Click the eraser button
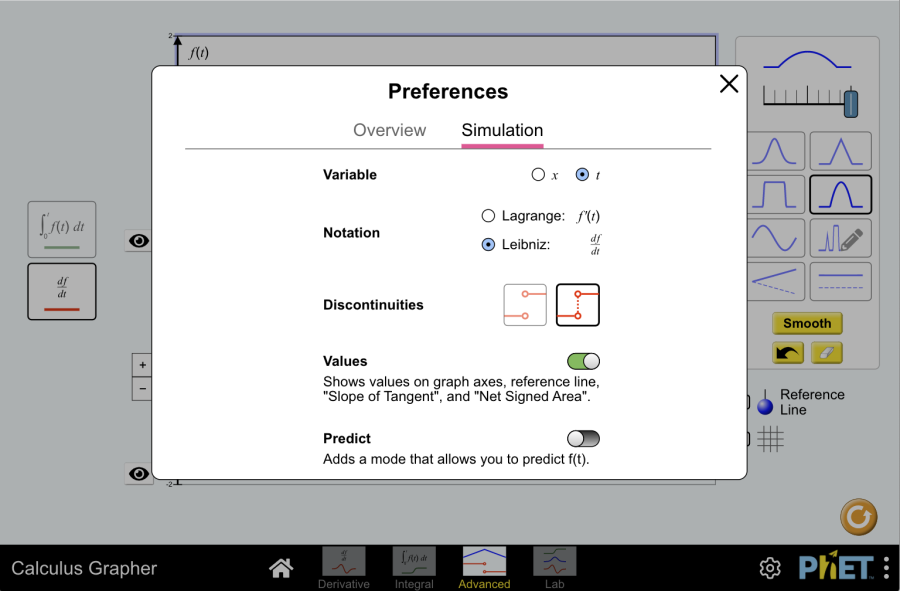Viewport: 900px width, 591px height. pyautogui.click(x=827, y=353)
